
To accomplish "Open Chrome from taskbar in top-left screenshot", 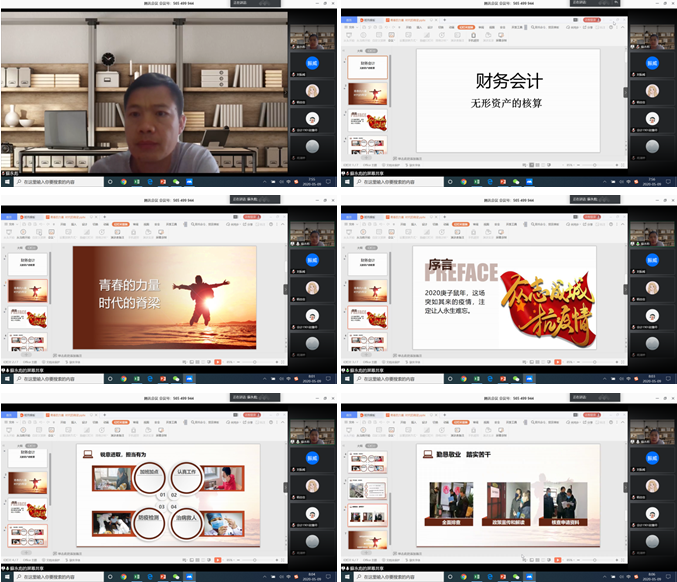I will [124, 183].
